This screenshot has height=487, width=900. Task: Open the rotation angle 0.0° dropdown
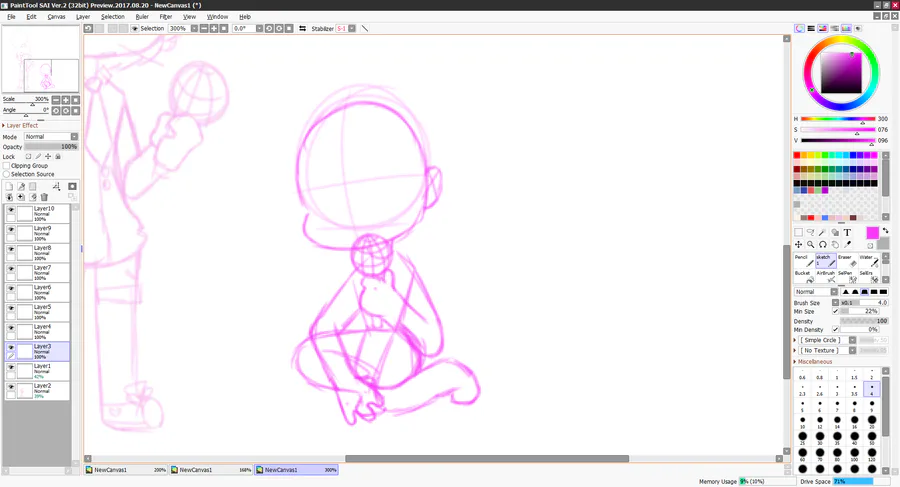click(259, 28)
